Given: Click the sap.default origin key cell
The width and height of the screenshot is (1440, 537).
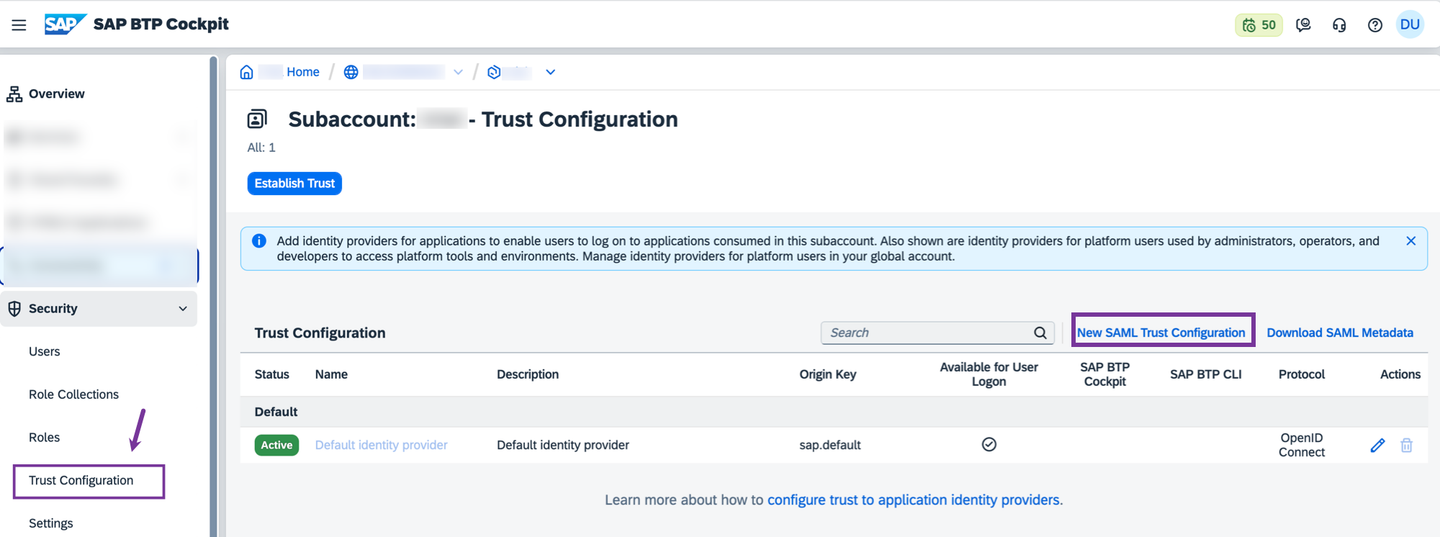Looking at the screenshot, I should coord(830,445).
